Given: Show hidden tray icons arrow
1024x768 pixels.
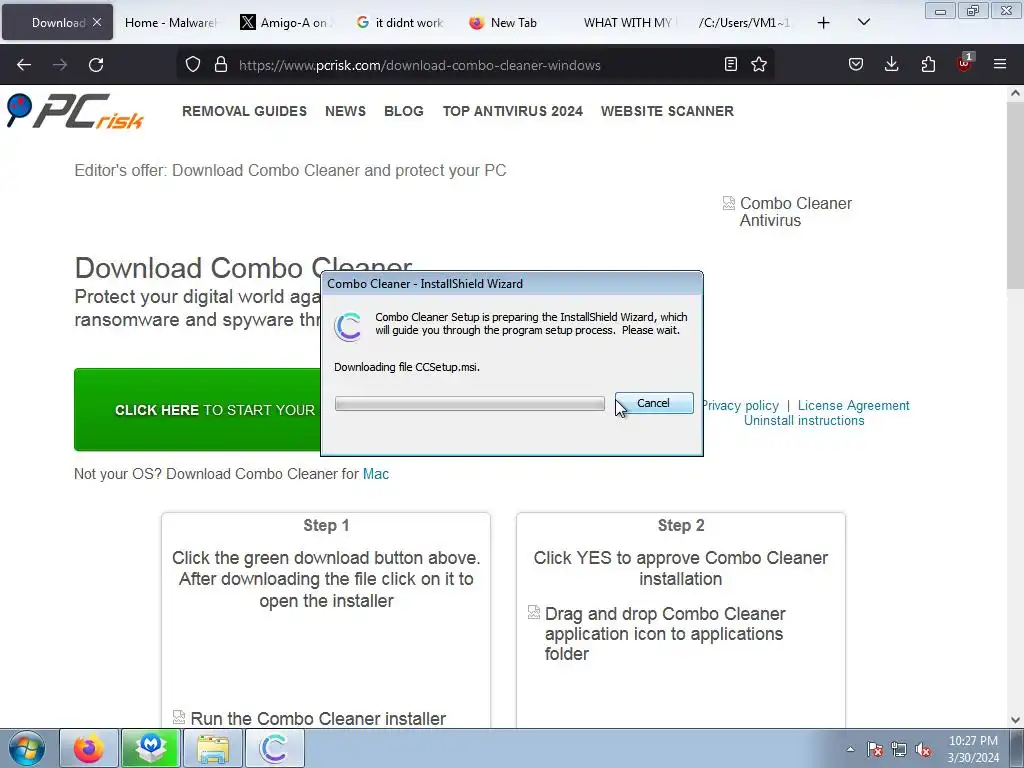Looking at the screenshot, I should click(x=850, y=749).
